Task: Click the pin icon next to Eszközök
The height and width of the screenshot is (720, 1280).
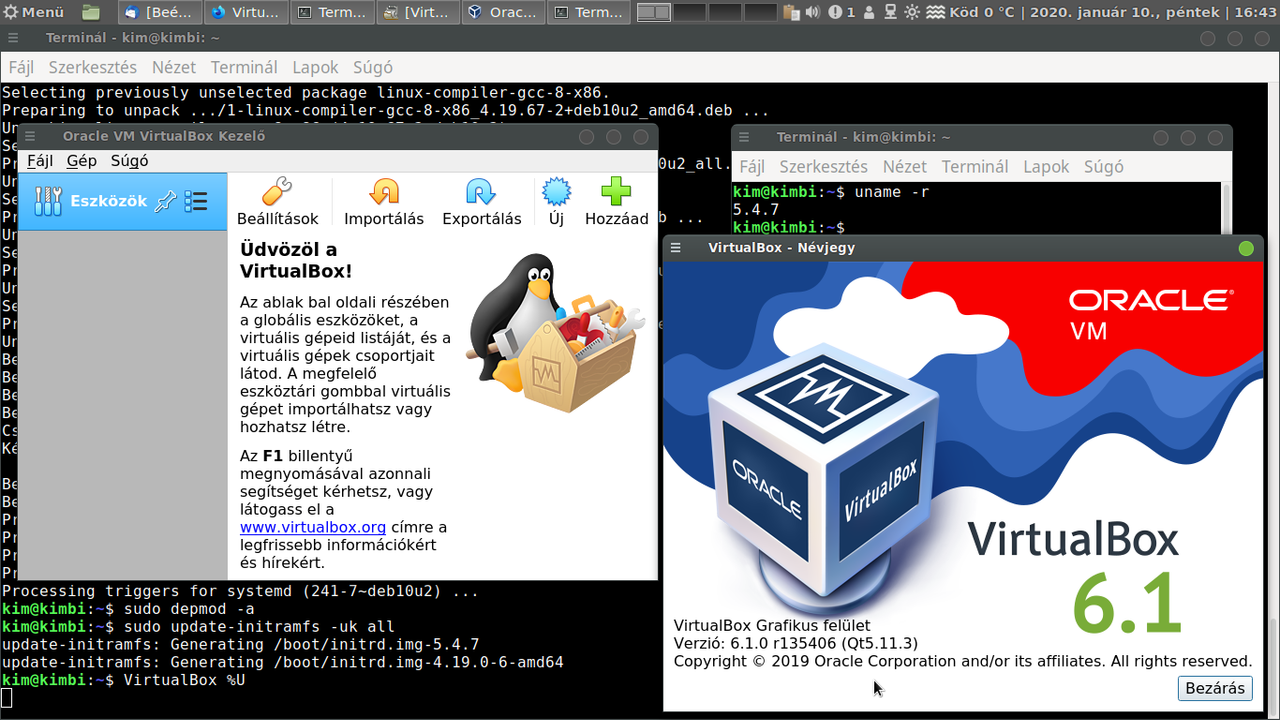Action: (166, 201)
